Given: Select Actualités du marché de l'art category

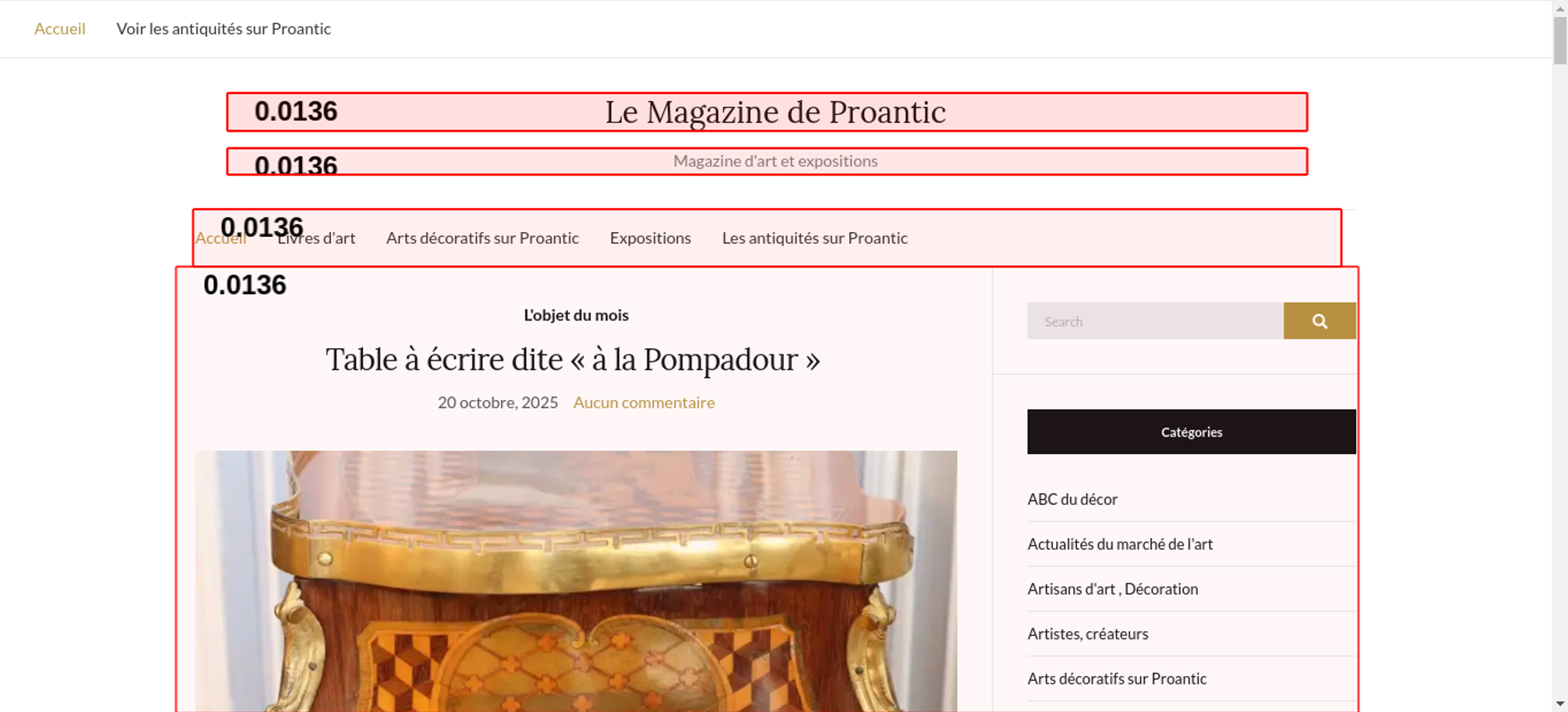Looking at the screenshot, I should (1120, 544).
